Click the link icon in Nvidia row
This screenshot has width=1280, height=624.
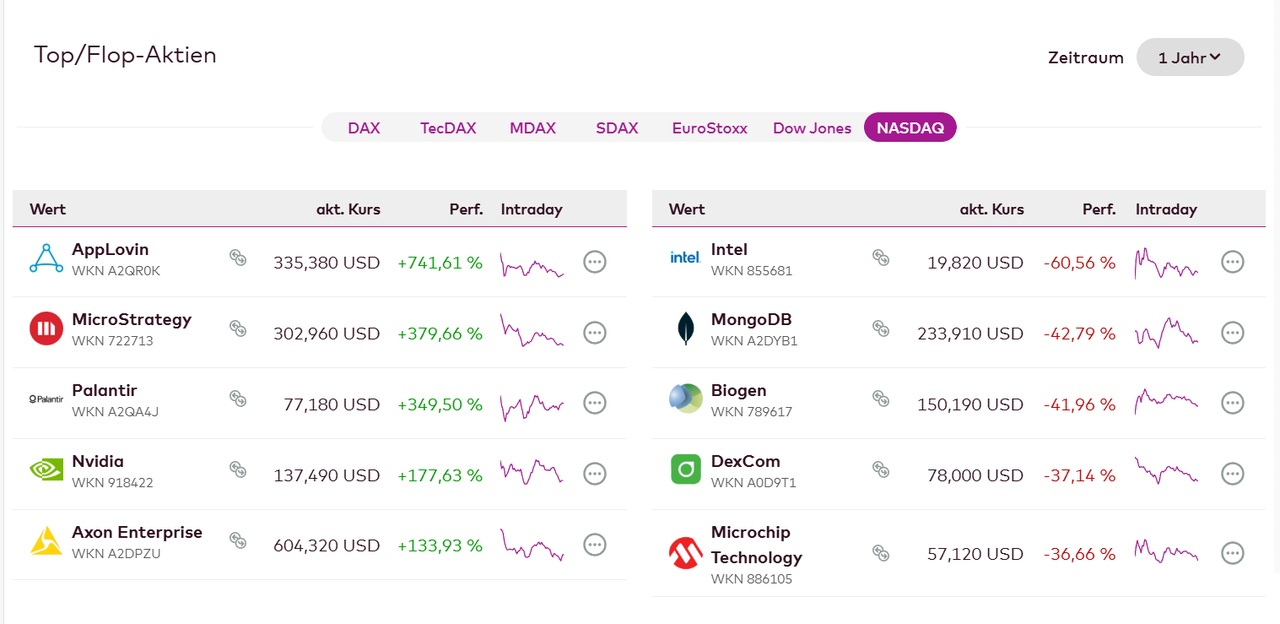(x=238, y=469)
